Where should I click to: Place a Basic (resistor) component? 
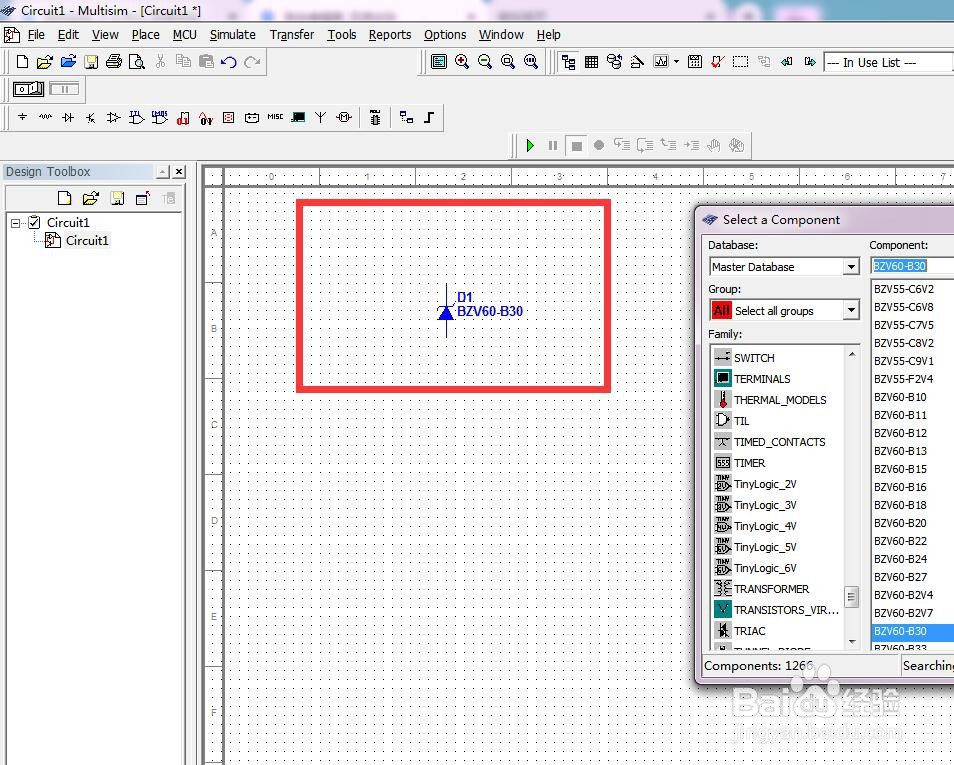click(45, 117)
